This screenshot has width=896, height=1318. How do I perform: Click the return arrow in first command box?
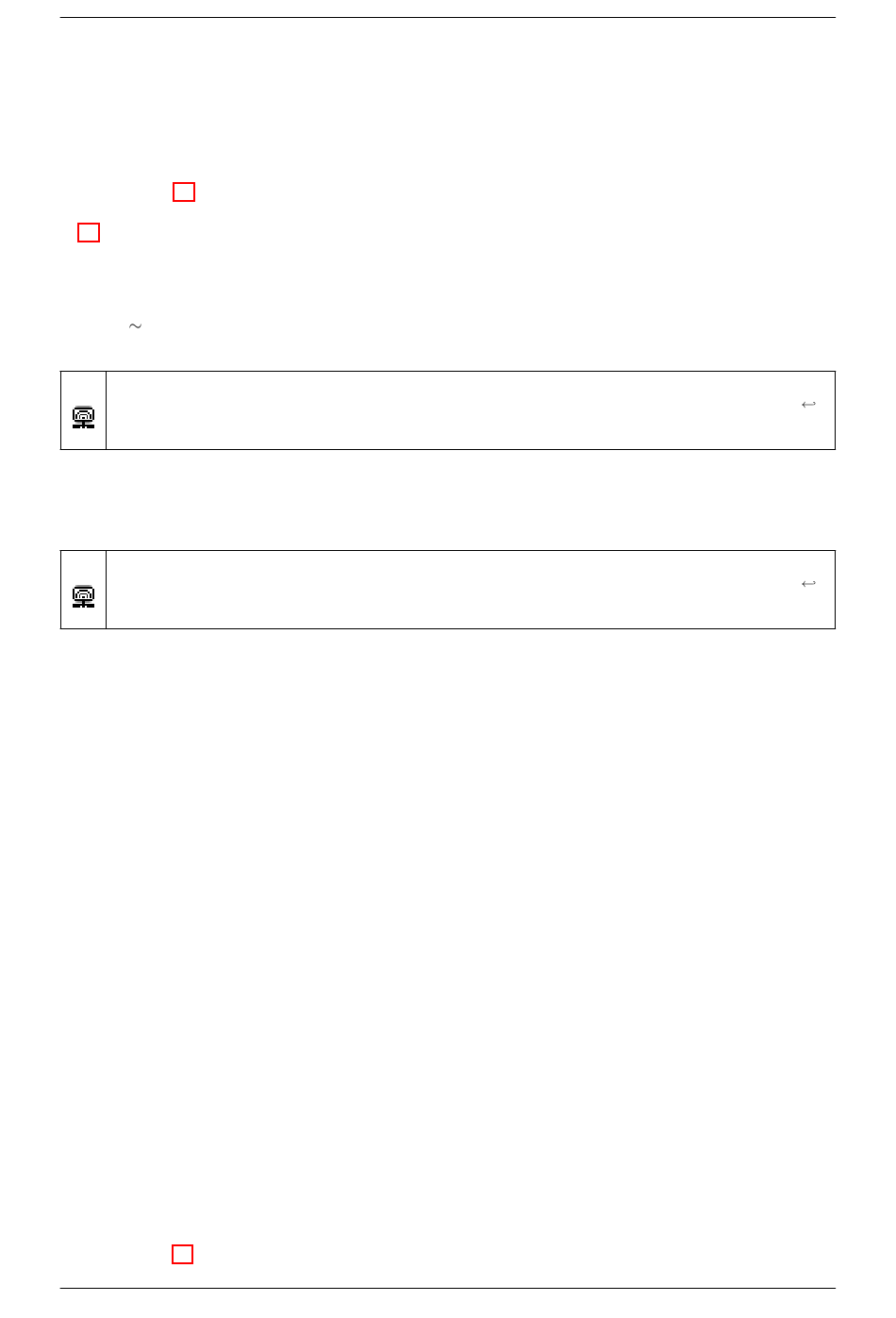[808, 405]
